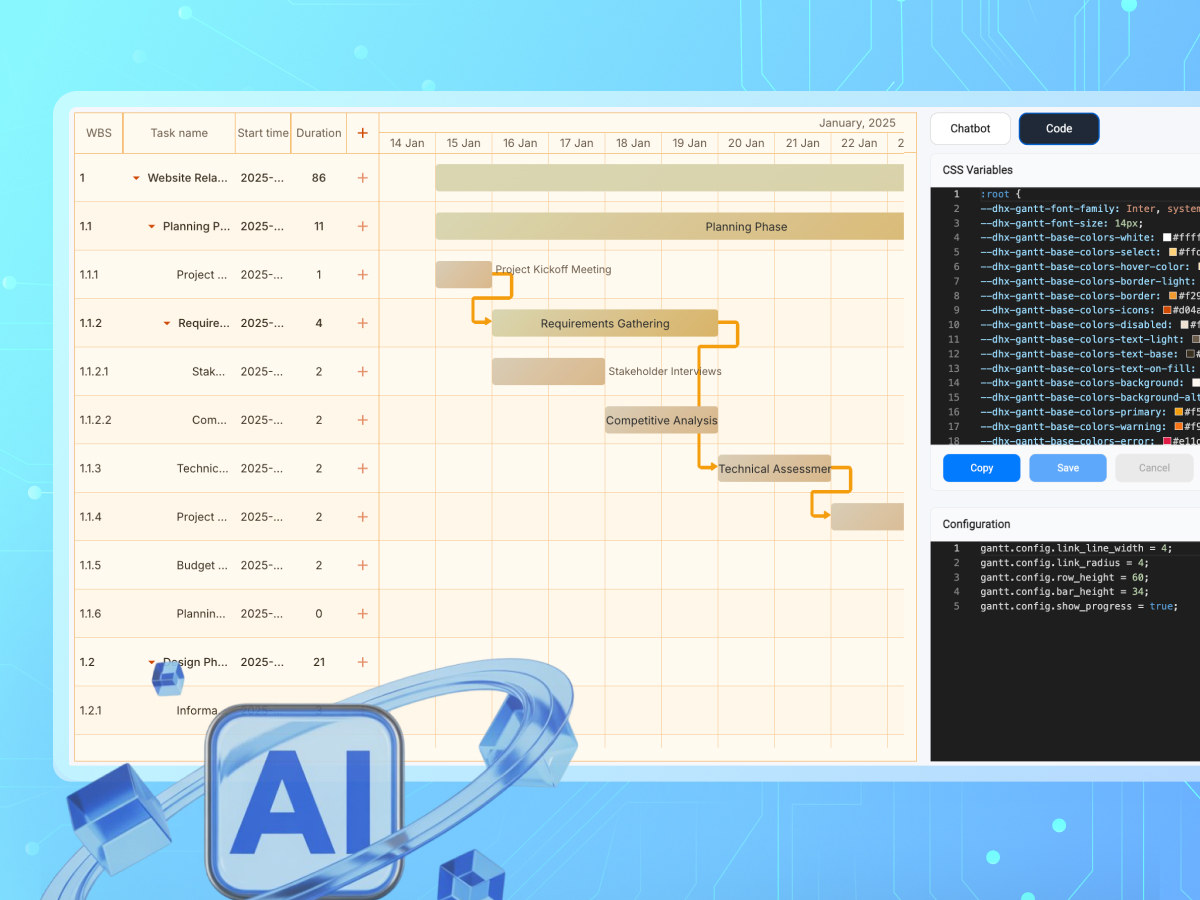Viewport: 1200px width, 900px height.
Task: Select the Budget ... task row 1.1.5
Action: (x=226, y=565)
